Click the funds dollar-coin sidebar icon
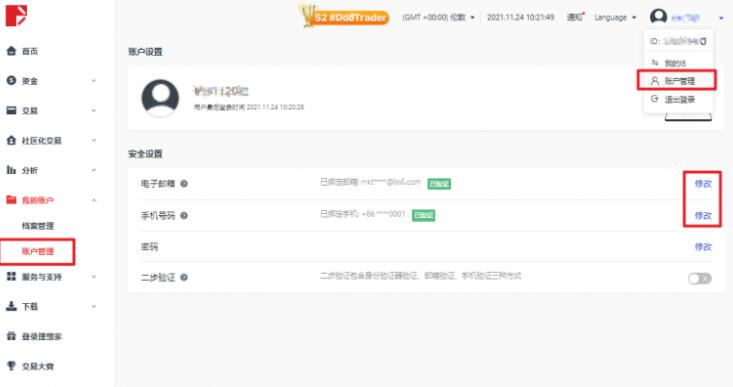This screenshot has height=387, width=733. 11,81
